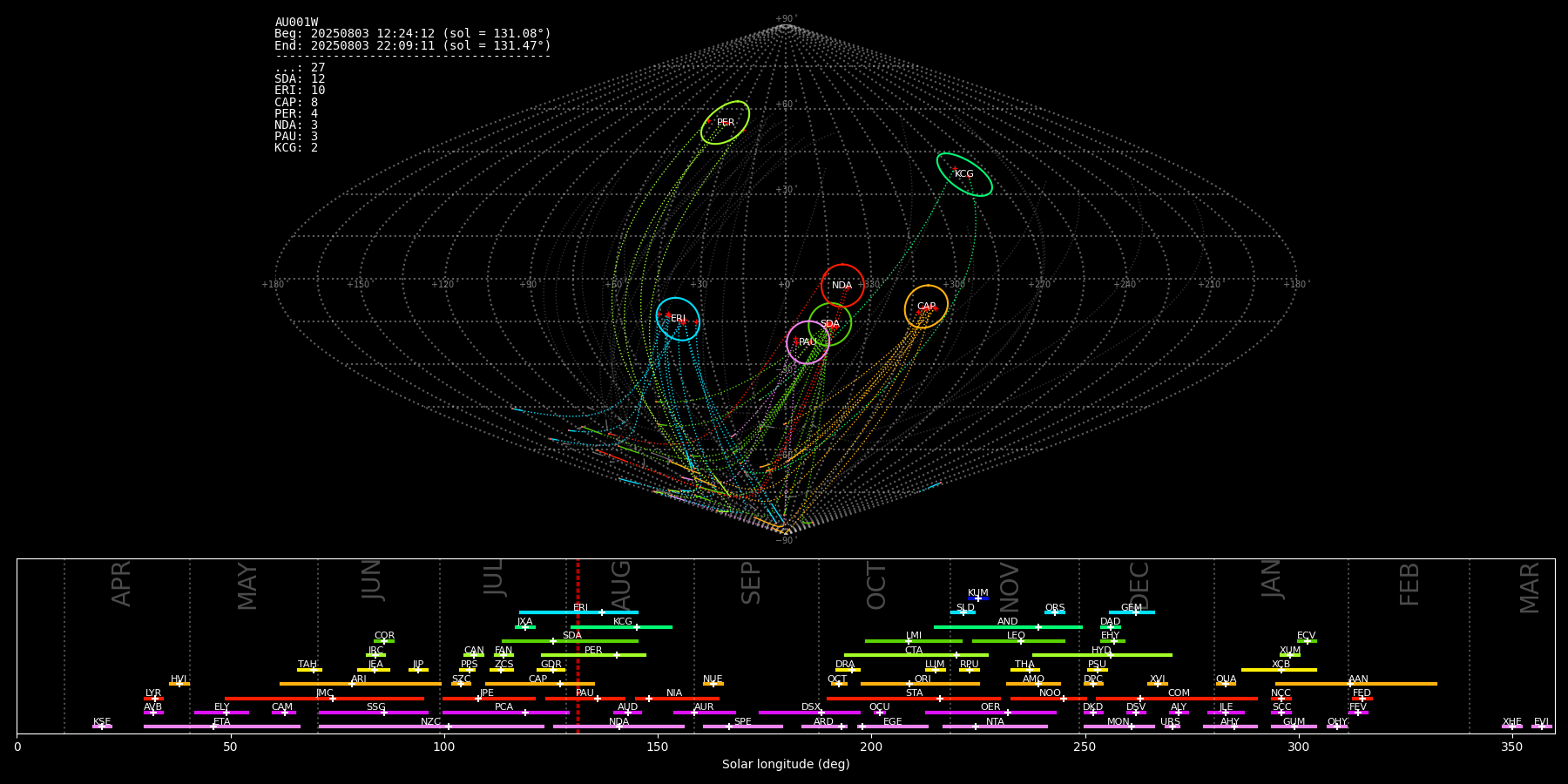The width and height of the screenshot is (1568, 784).
Task: Select the AUR shower bar in the timeline
Action: coord(705,713)
